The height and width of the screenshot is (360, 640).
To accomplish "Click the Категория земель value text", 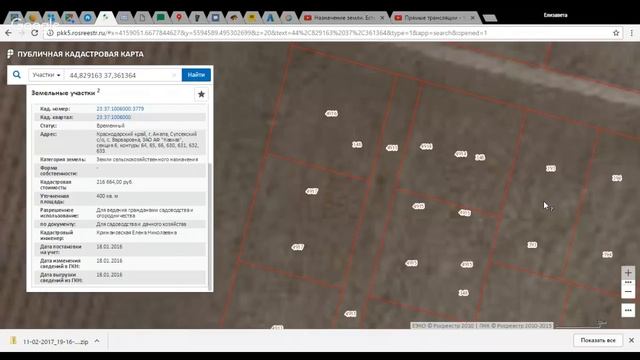I will pyautogui.click(x=147, y=160).
